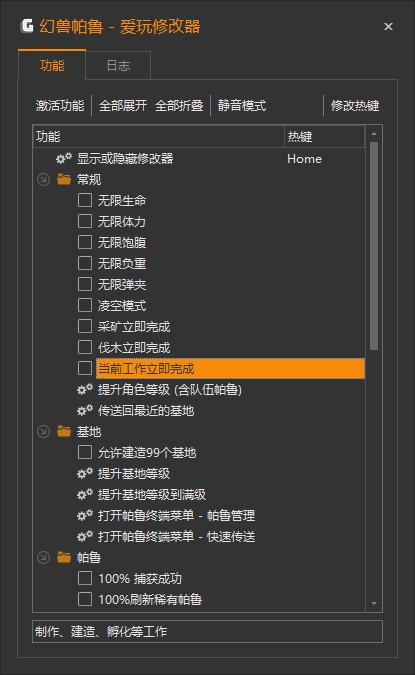Collapse the 常规 group arrow

click(x=43, y=180)
